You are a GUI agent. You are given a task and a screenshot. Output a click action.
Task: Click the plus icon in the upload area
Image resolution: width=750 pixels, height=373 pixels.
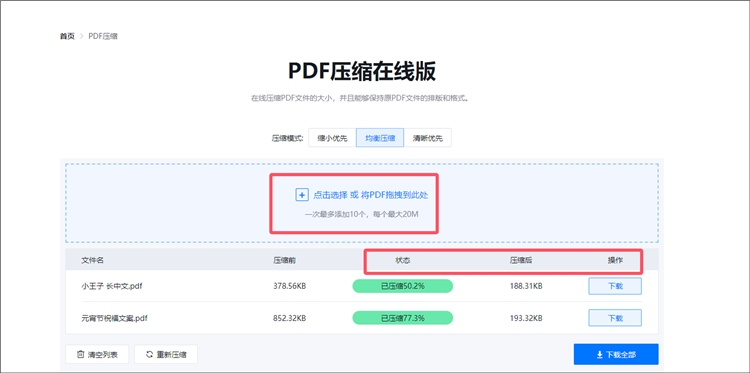pos(301,195)
